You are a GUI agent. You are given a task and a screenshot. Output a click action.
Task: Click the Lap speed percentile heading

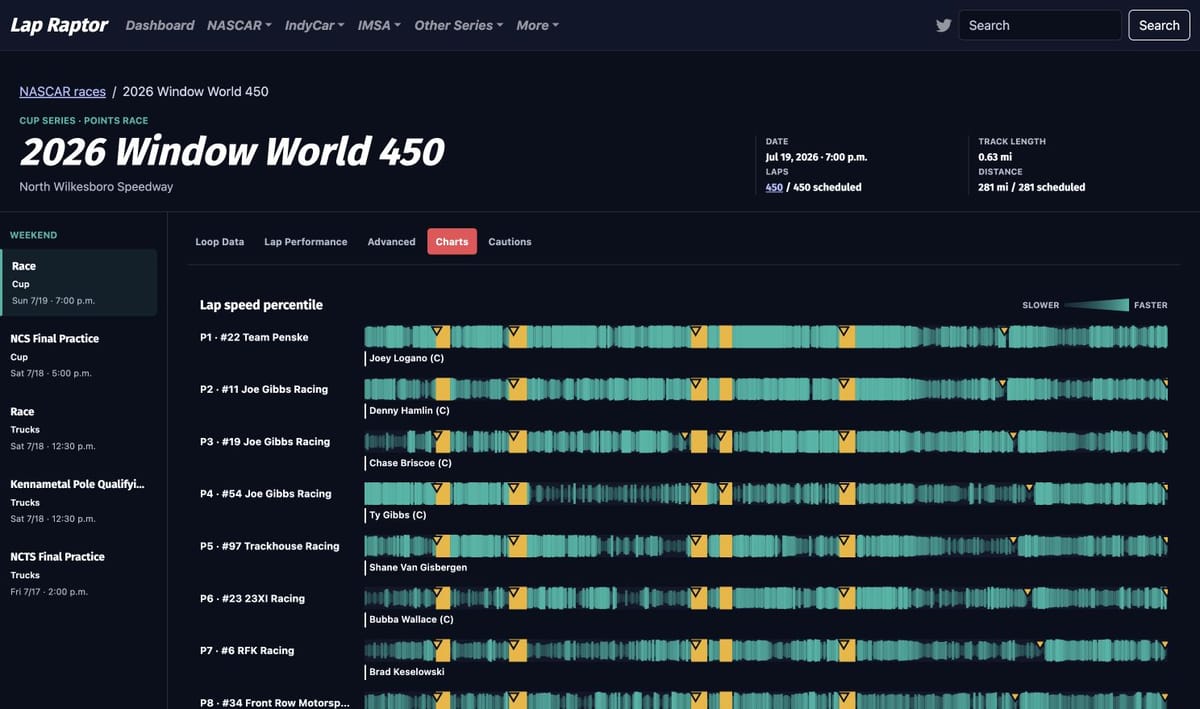(262, 305)
